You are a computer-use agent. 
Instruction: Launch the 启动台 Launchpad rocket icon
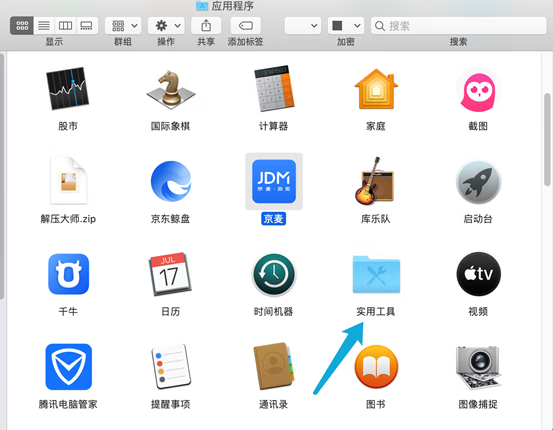478,182
